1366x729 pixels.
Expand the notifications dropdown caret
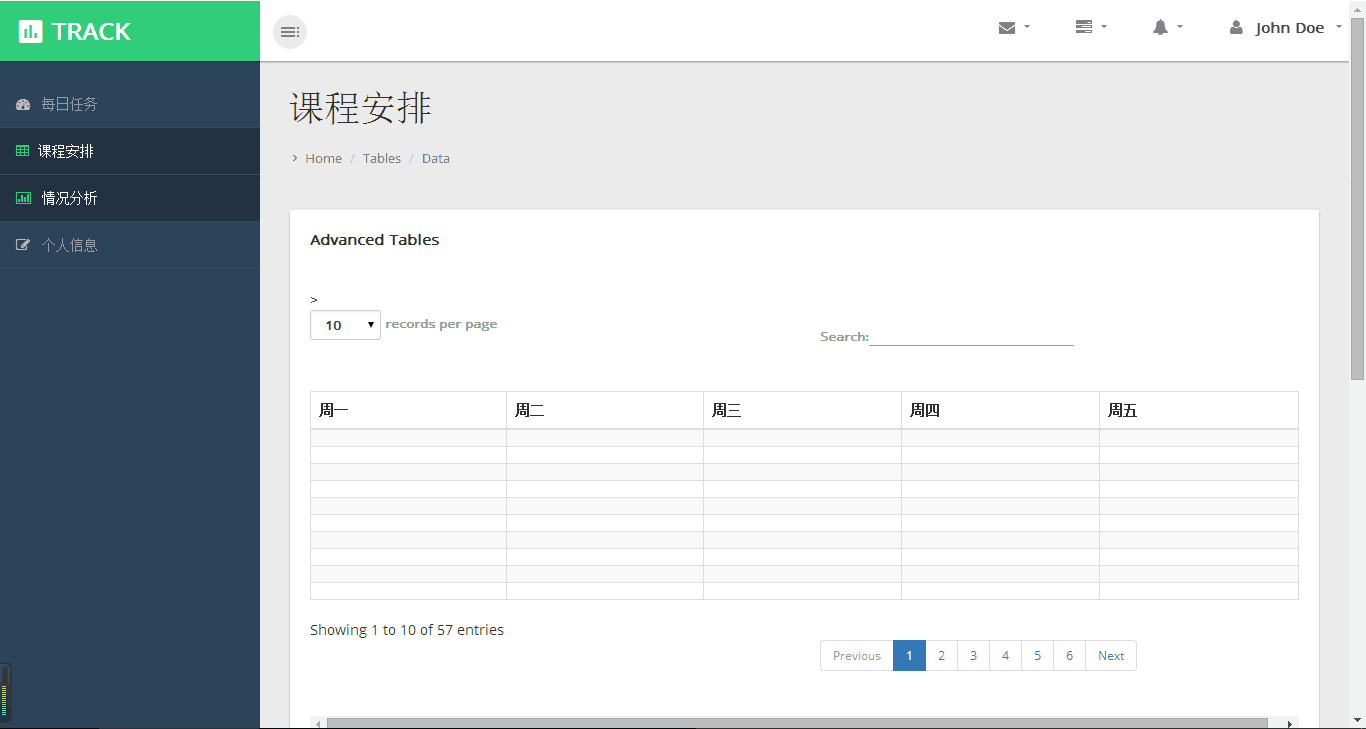coord(1180,27)
